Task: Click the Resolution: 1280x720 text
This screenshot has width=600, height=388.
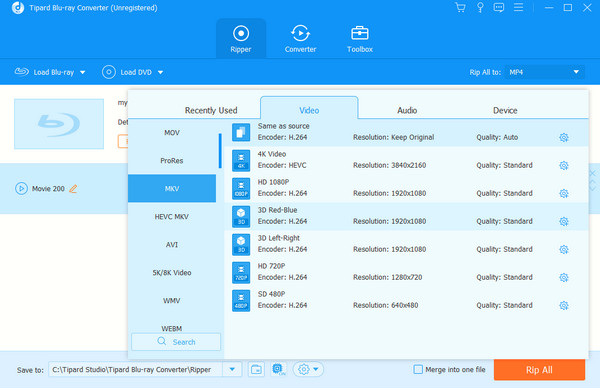Action: (388, 277)
